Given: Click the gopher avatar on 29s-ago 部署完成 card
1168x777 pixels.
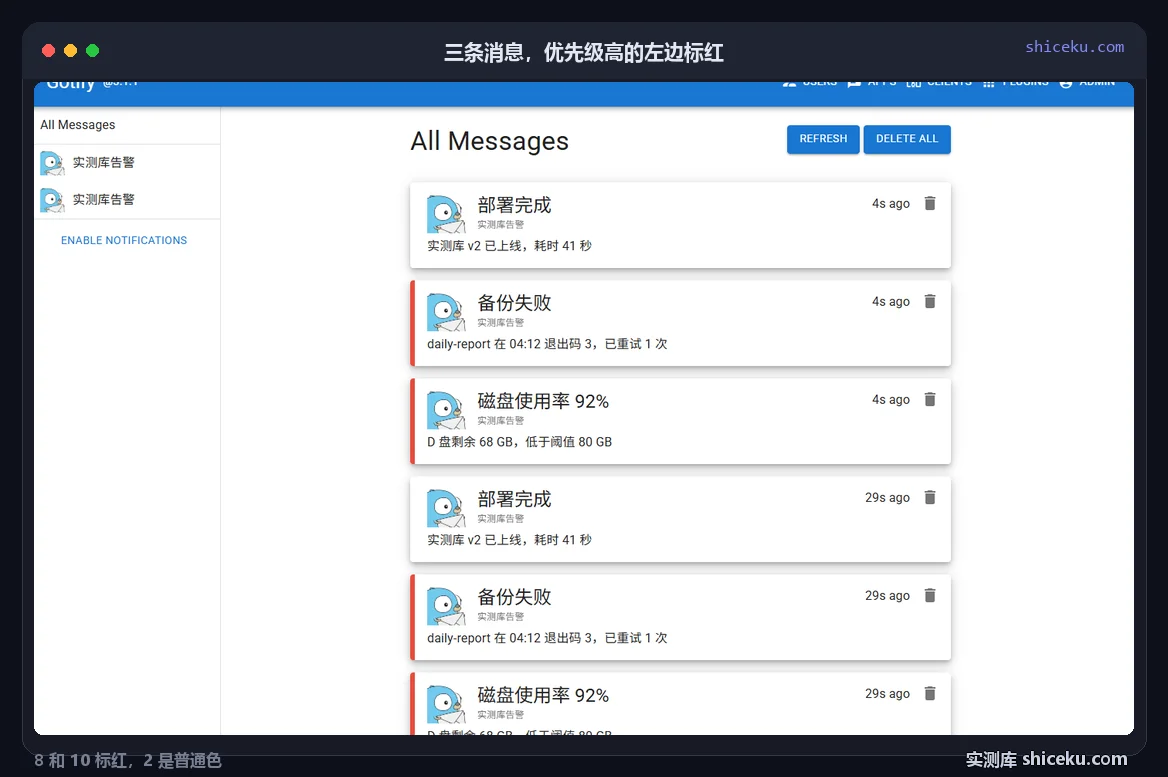Looking at the screenshot, I should (x=445, y=508).
